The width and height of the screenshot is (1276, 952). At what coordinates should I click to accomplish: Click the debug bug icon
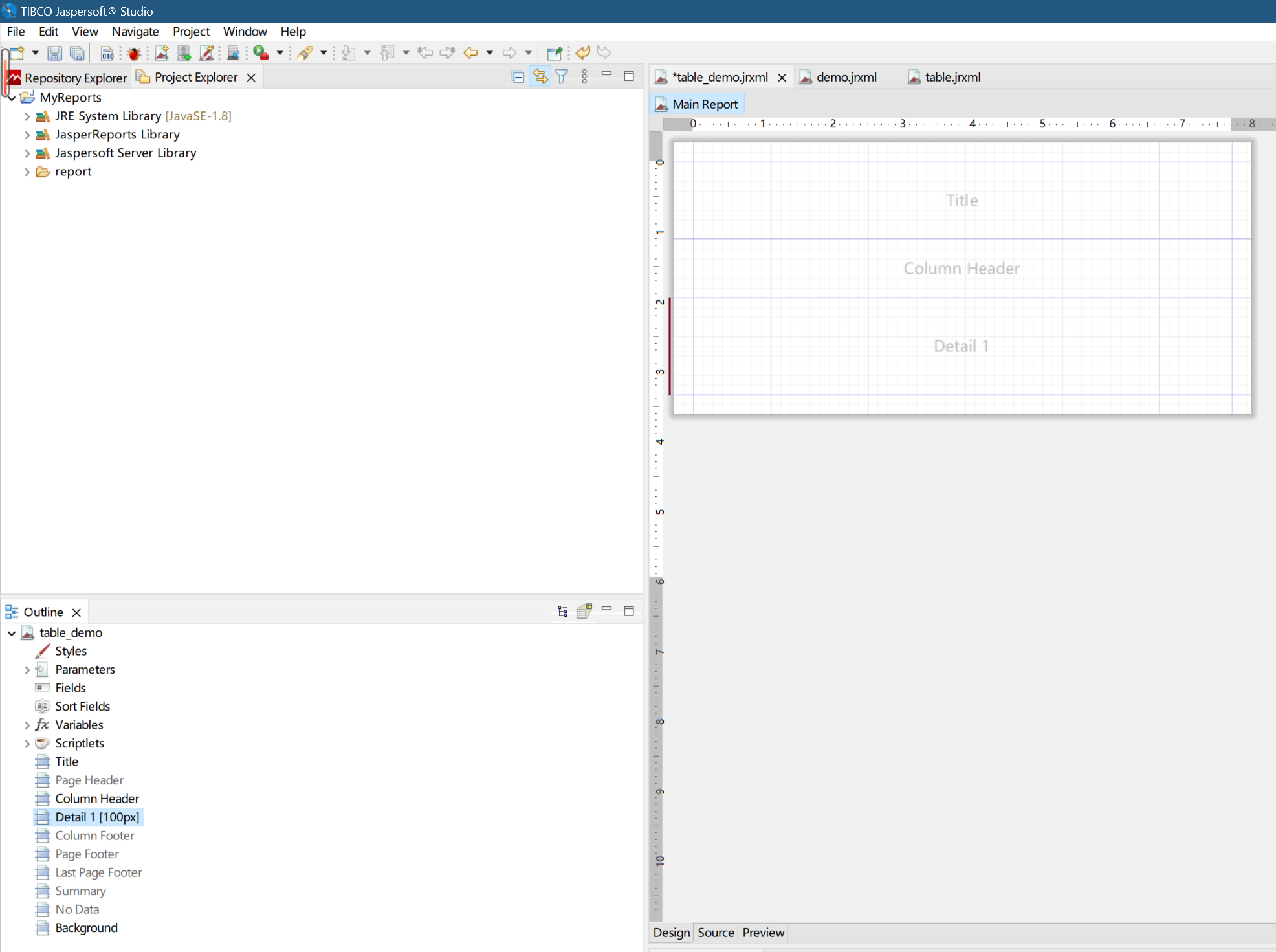click(x=134, y=53)
